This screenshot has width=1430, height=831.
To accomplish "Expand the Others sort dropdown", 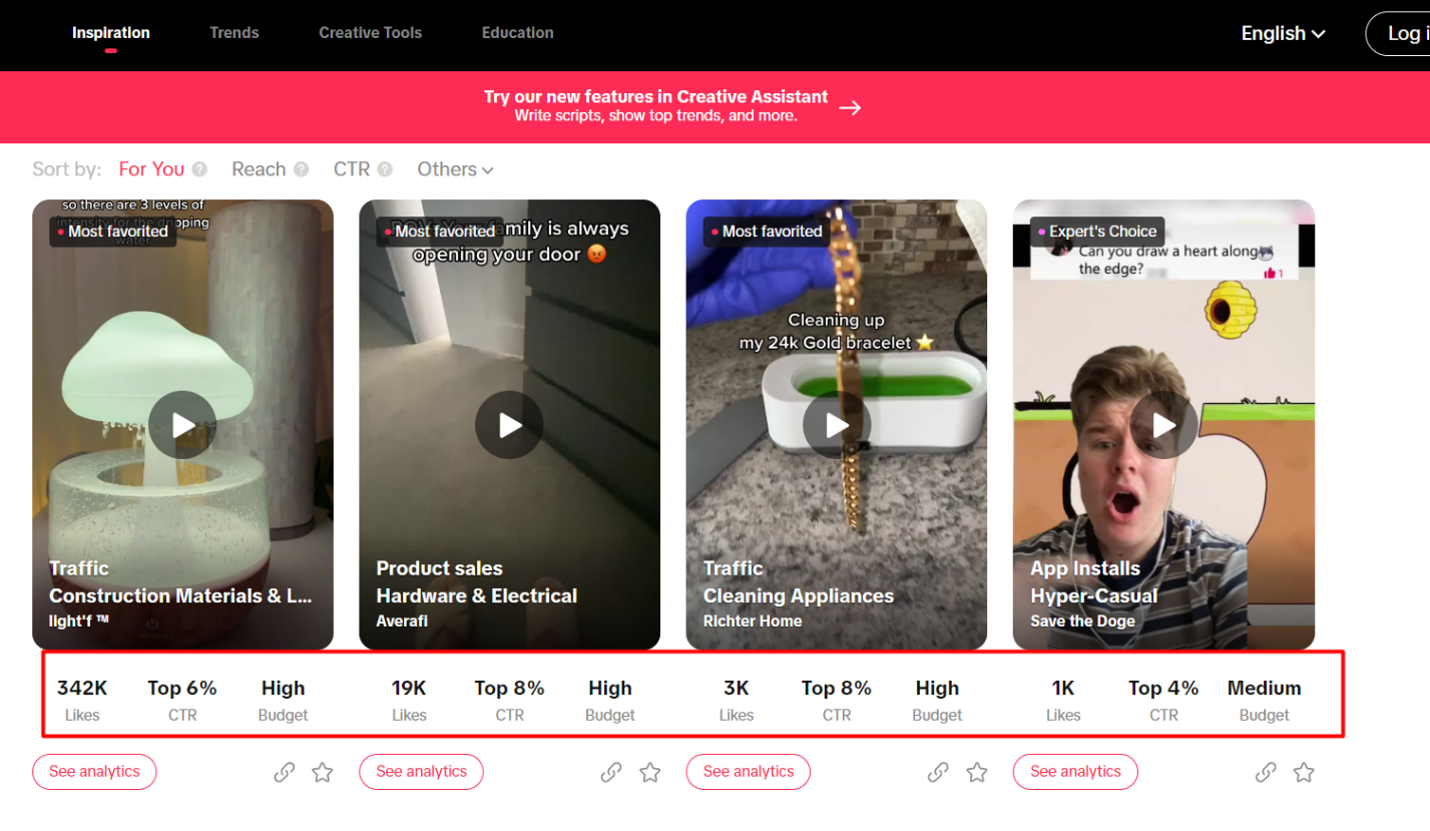I will [x=456, y=169].
